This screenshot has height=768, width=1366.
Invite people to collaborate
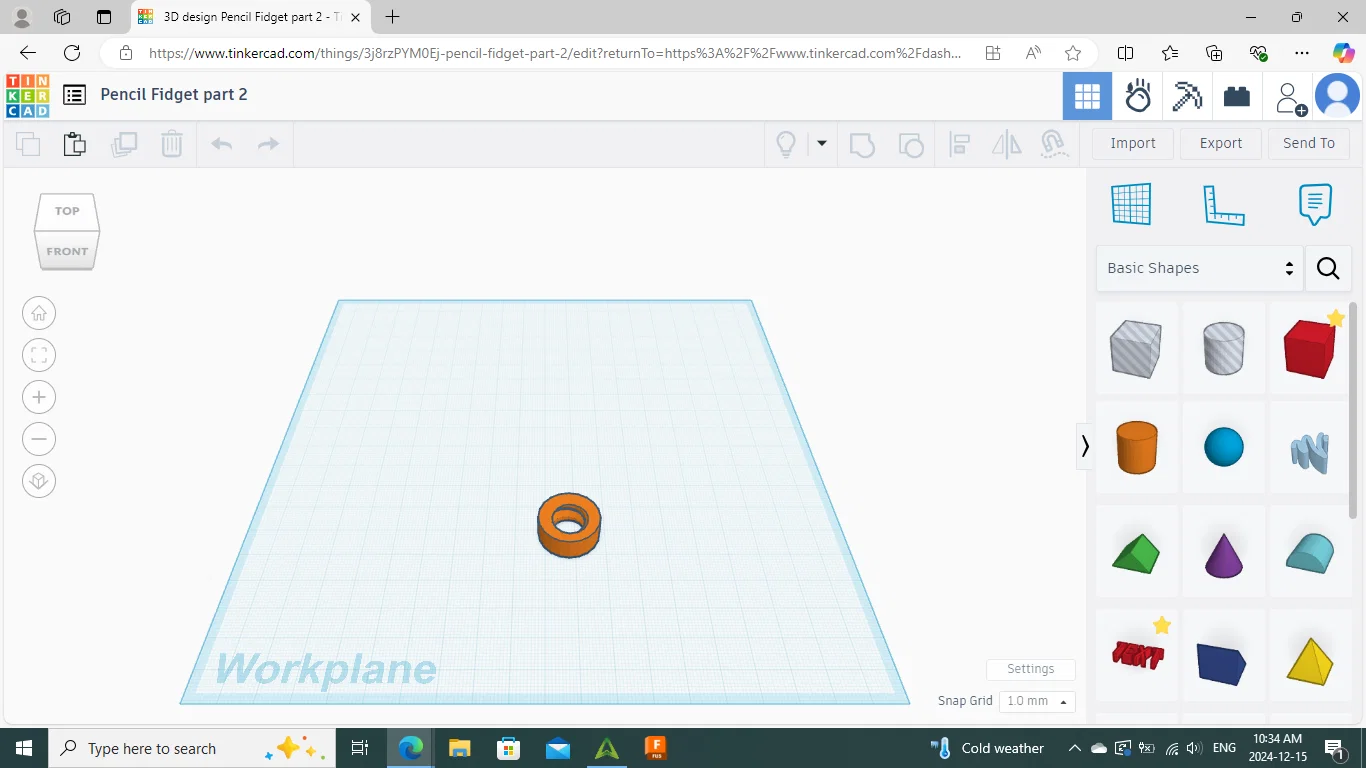click(x=1290, y=97)
